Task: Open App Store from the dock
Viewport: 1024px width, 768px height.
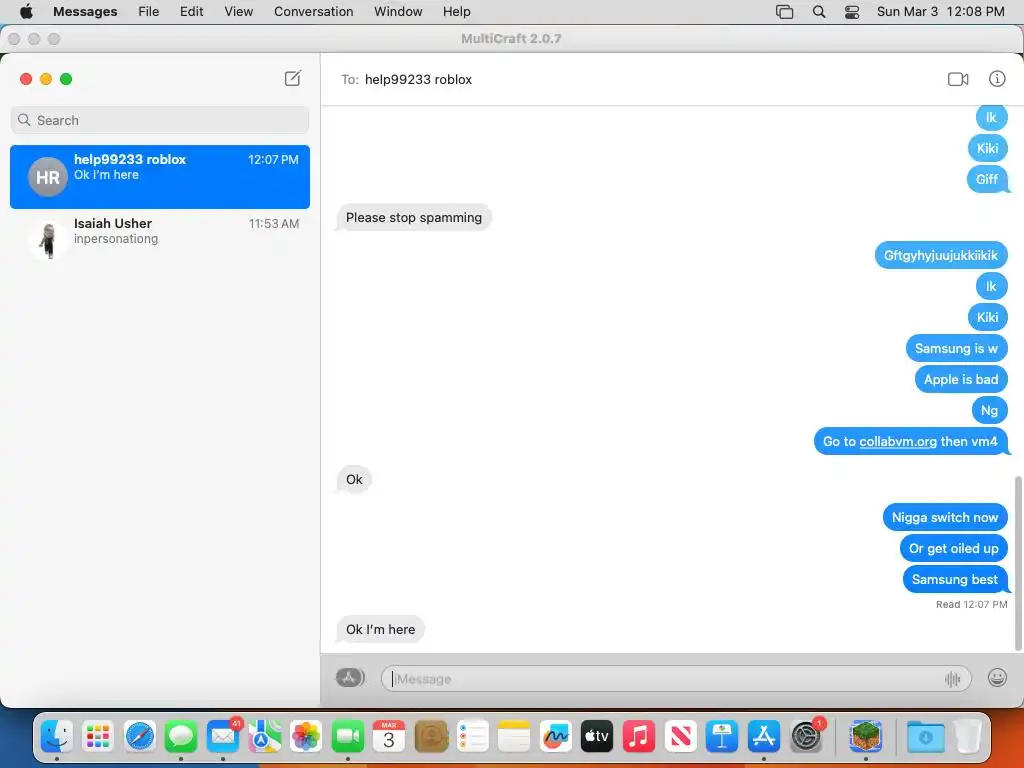Action: (763, 737)
